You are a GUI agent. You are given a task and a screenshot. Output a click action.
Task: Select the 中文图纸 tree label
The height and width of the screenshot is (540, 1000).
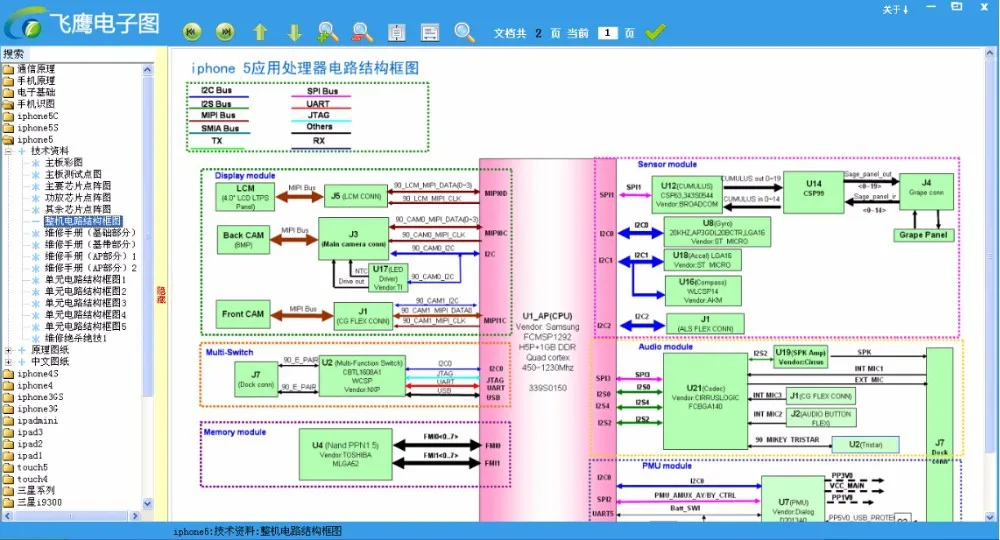pyautogui.click(x=50, y=361)
